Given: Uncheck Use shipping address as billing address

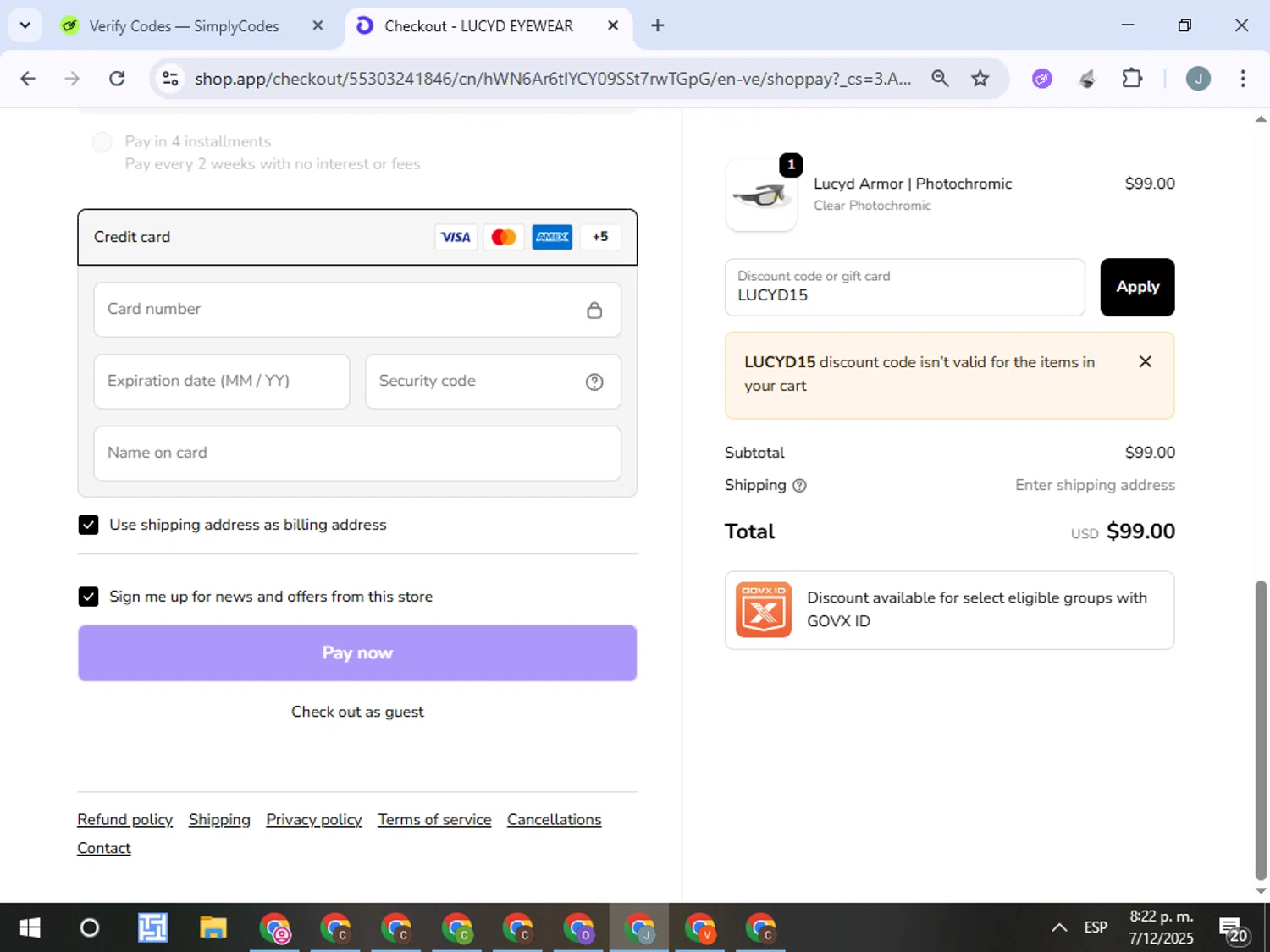Looking at the screenshot, I should pos(88,525).
